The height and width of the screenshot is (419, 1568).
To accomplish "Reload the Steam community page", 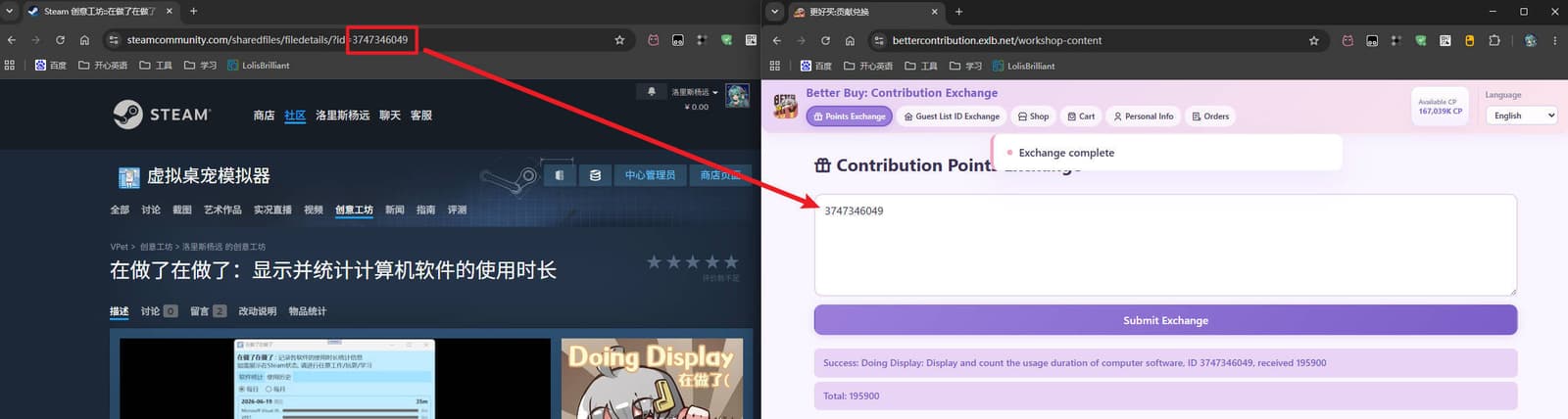I will tap(60, 40).
